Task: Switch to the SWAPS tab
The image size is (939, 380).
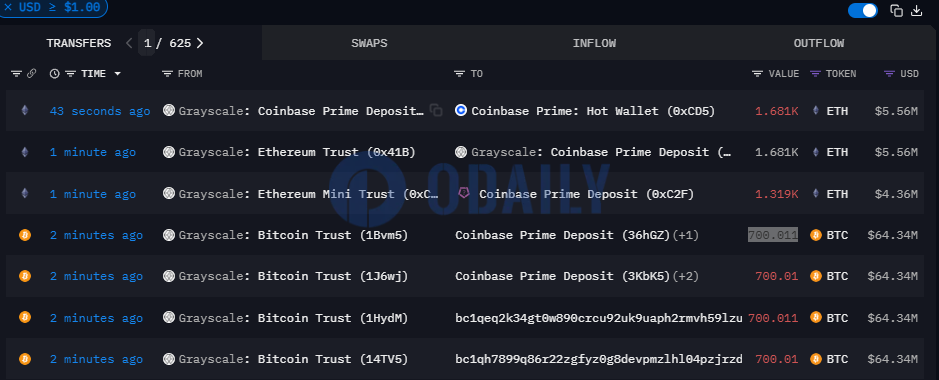Action: tap(369, 43)
